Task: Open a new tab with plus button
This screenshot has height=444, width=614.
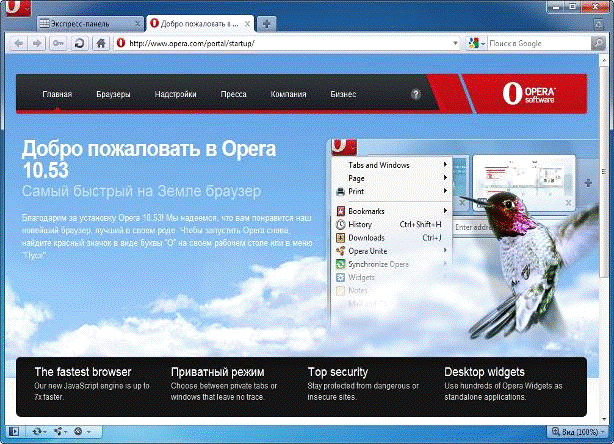Action: coord(266,22)
